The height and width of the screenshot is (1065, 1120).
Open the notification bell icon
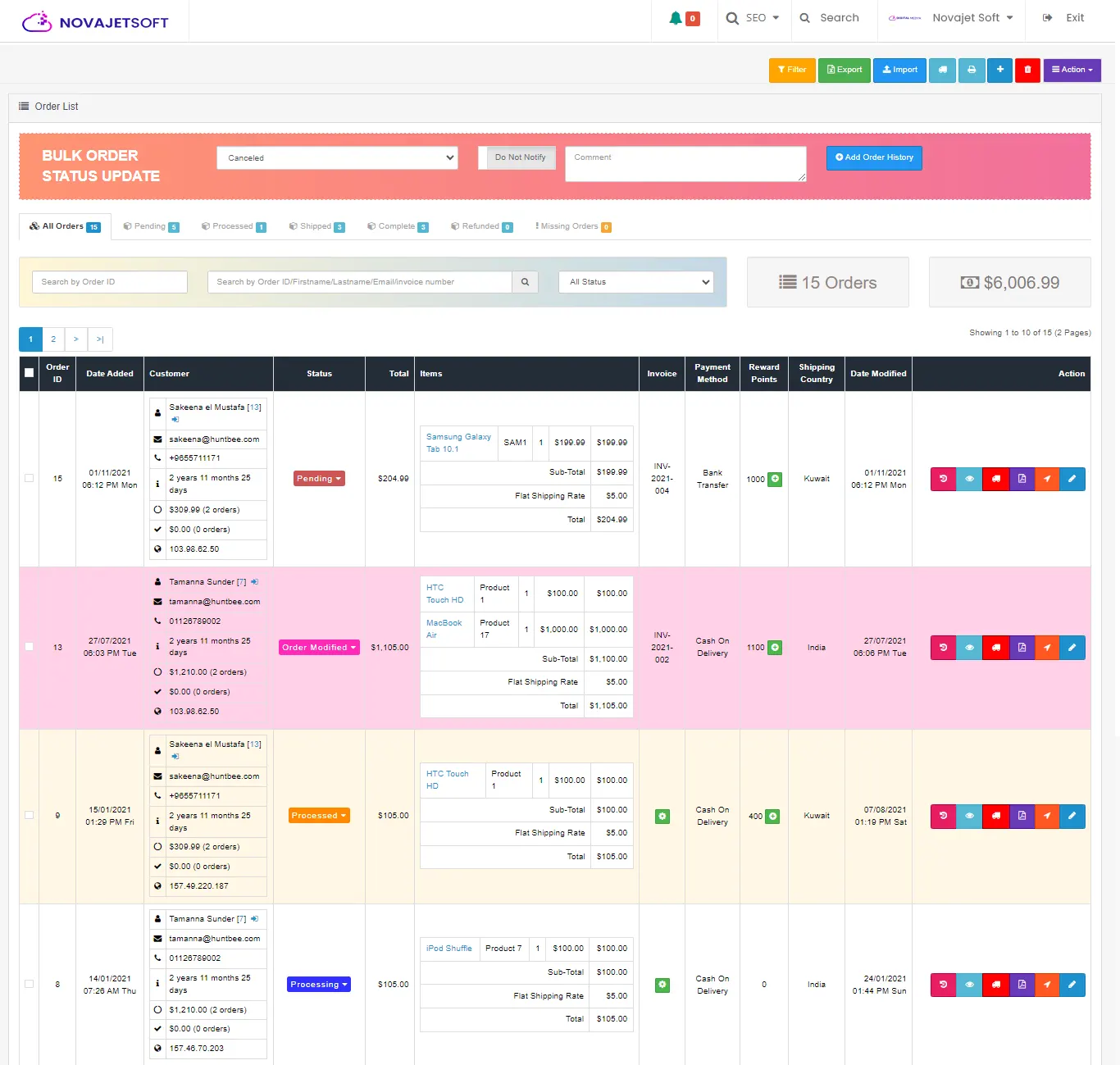point(676,18)
